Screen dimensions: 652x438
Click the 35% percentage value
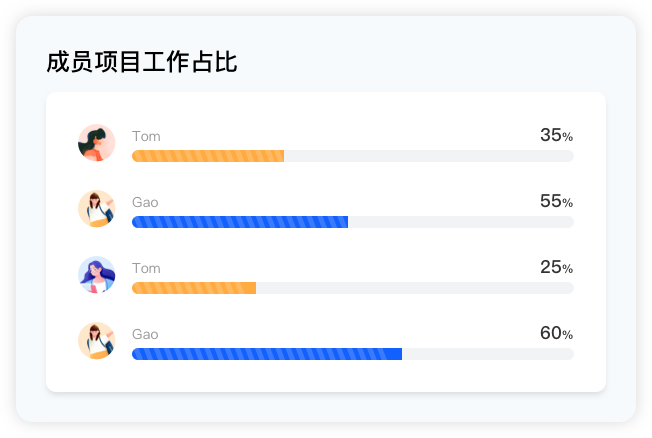[x=556, y=136]
